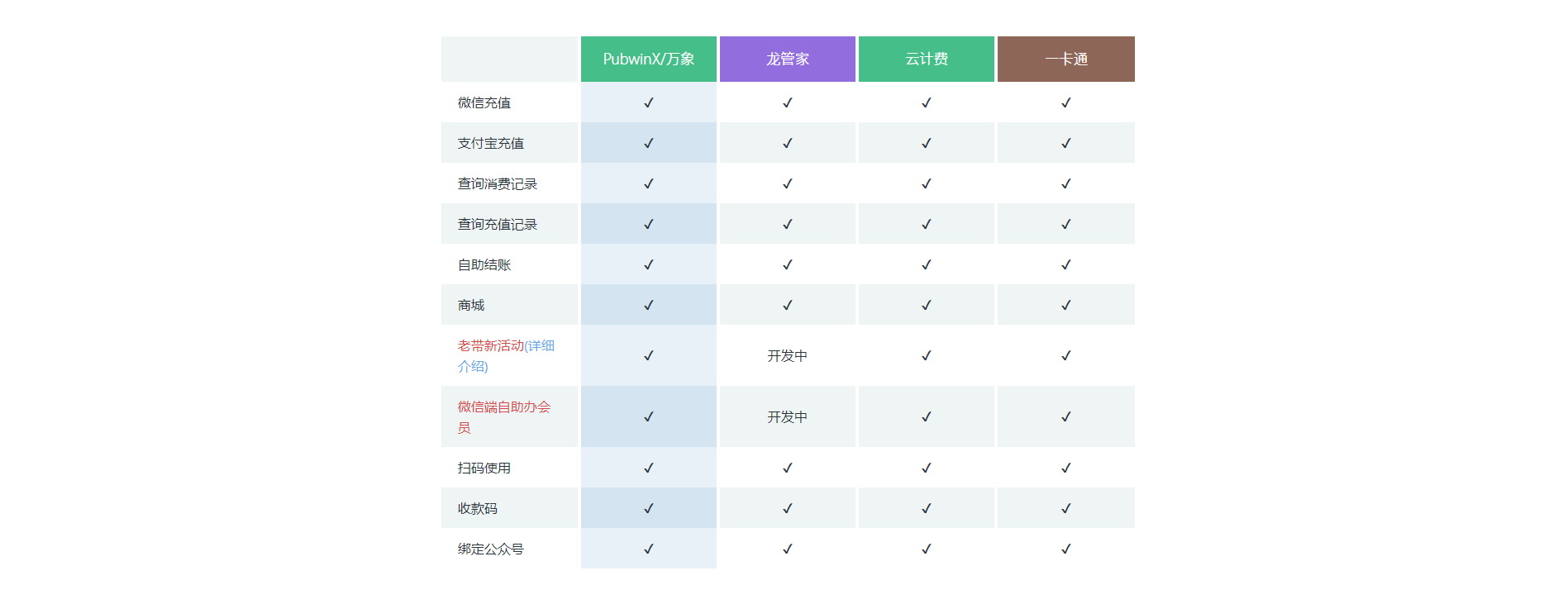Click 云计费 checkmark in 自助结账 row
This screenshot has height=604, width=1568.
tap(927, 264)
